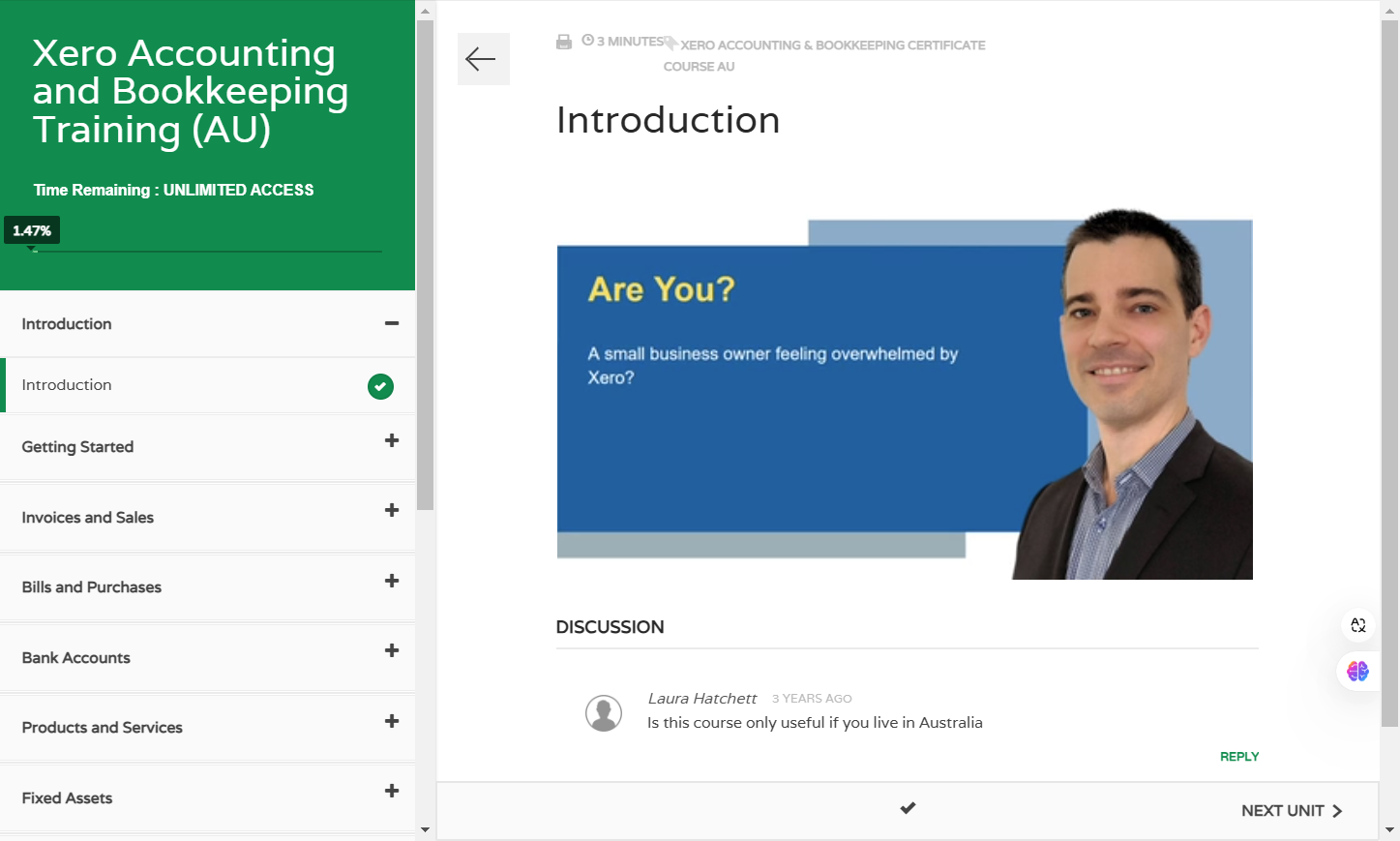The image size is (1400, 841).
Task: Click Laura Hatchett's avatar icon
Action: click(604, 713)
